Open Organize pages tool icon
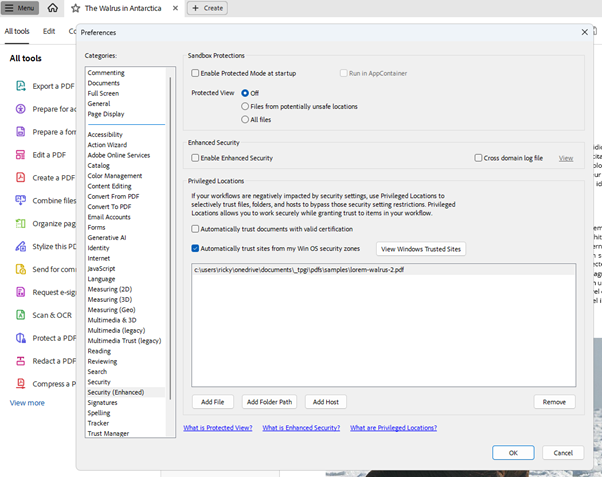The width and height of the screenshot is (602, 477). (x=21, y=224)
